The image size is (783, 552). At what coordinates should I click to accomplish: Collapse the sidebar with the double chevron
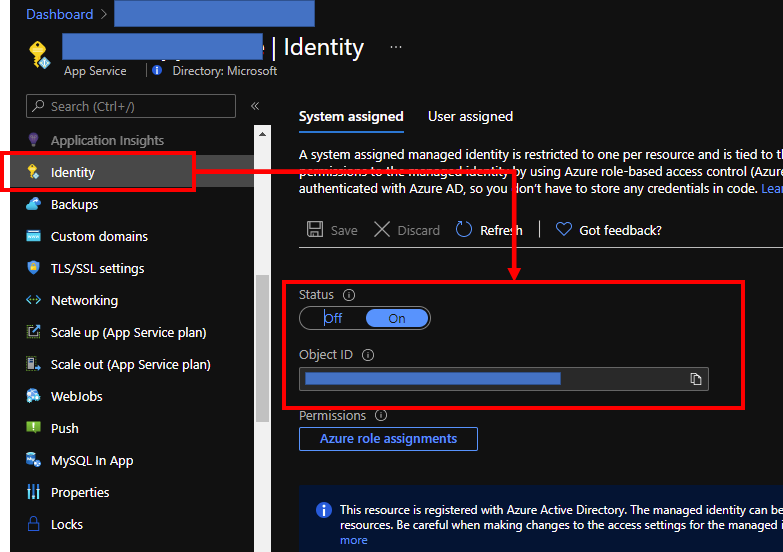click(255, 106)
